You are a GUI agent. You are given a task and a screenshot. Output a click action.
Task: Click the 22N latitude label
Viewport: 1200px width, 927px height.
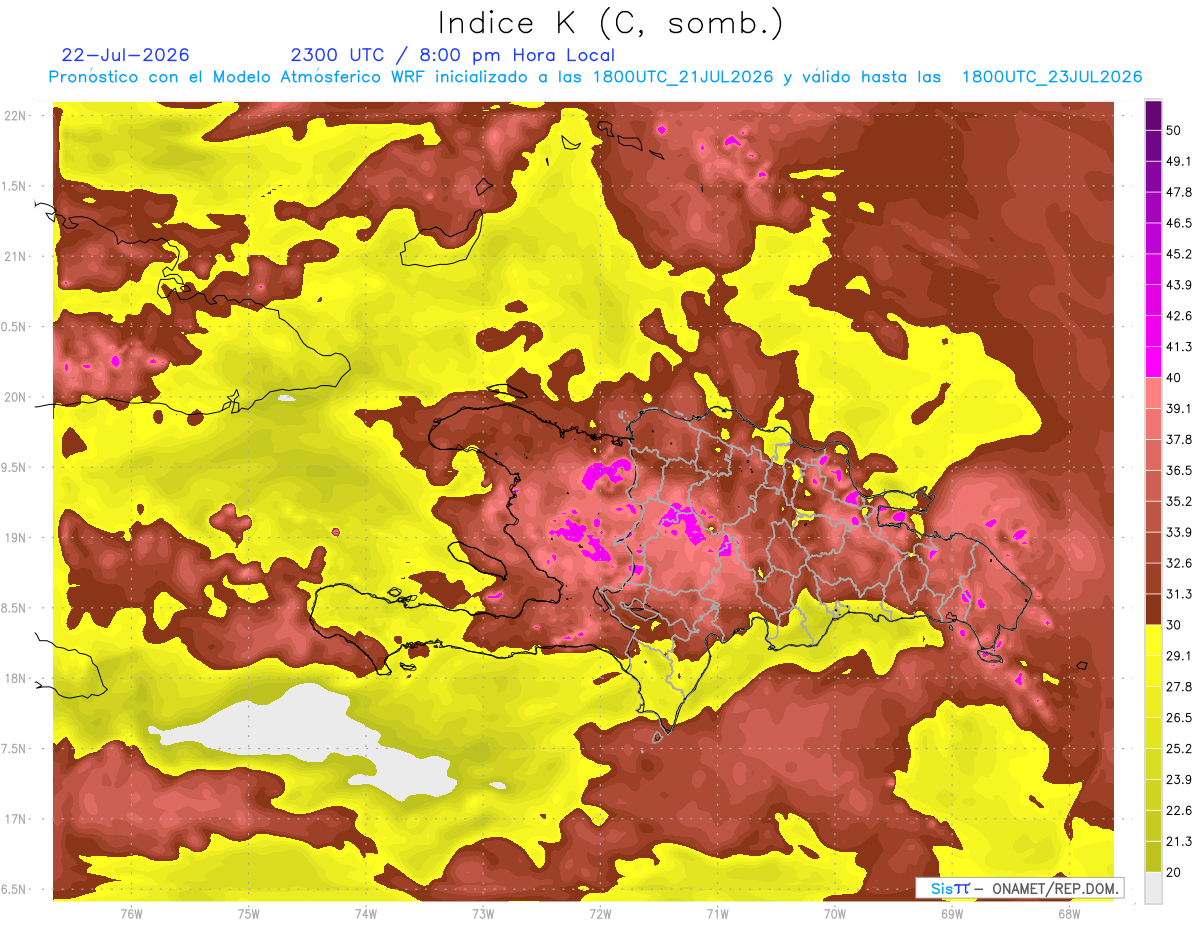click(x=15, y=115)
